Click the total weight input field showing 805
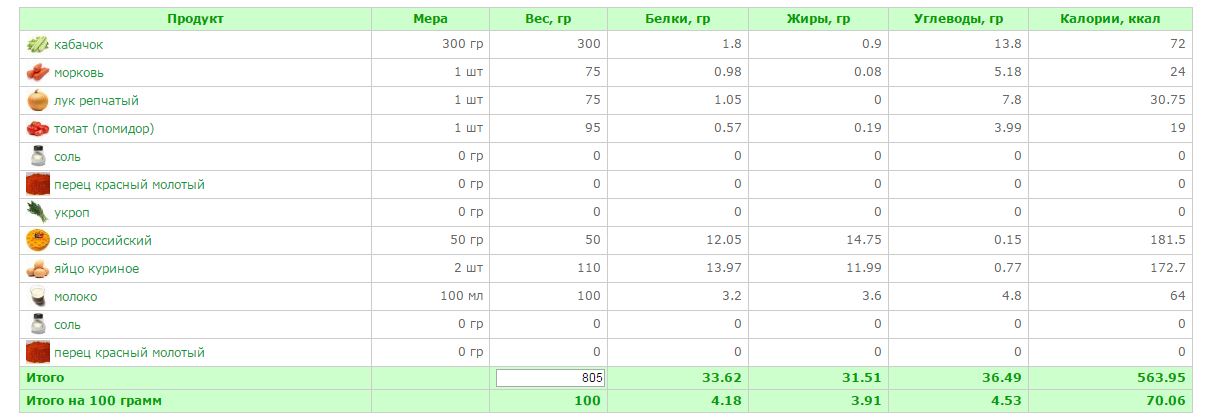1207x420 pixels. tap(551, 378)
